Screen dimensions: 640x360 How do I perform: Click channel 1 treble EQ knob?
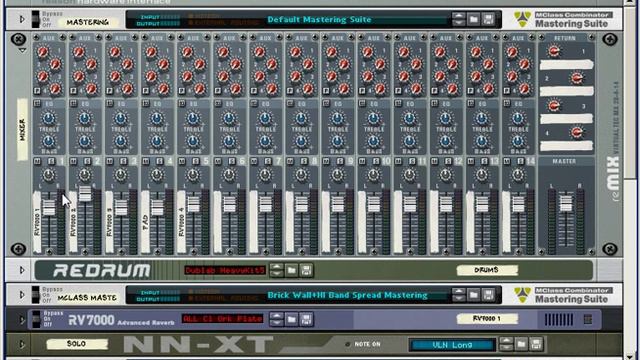click(49, 119)
